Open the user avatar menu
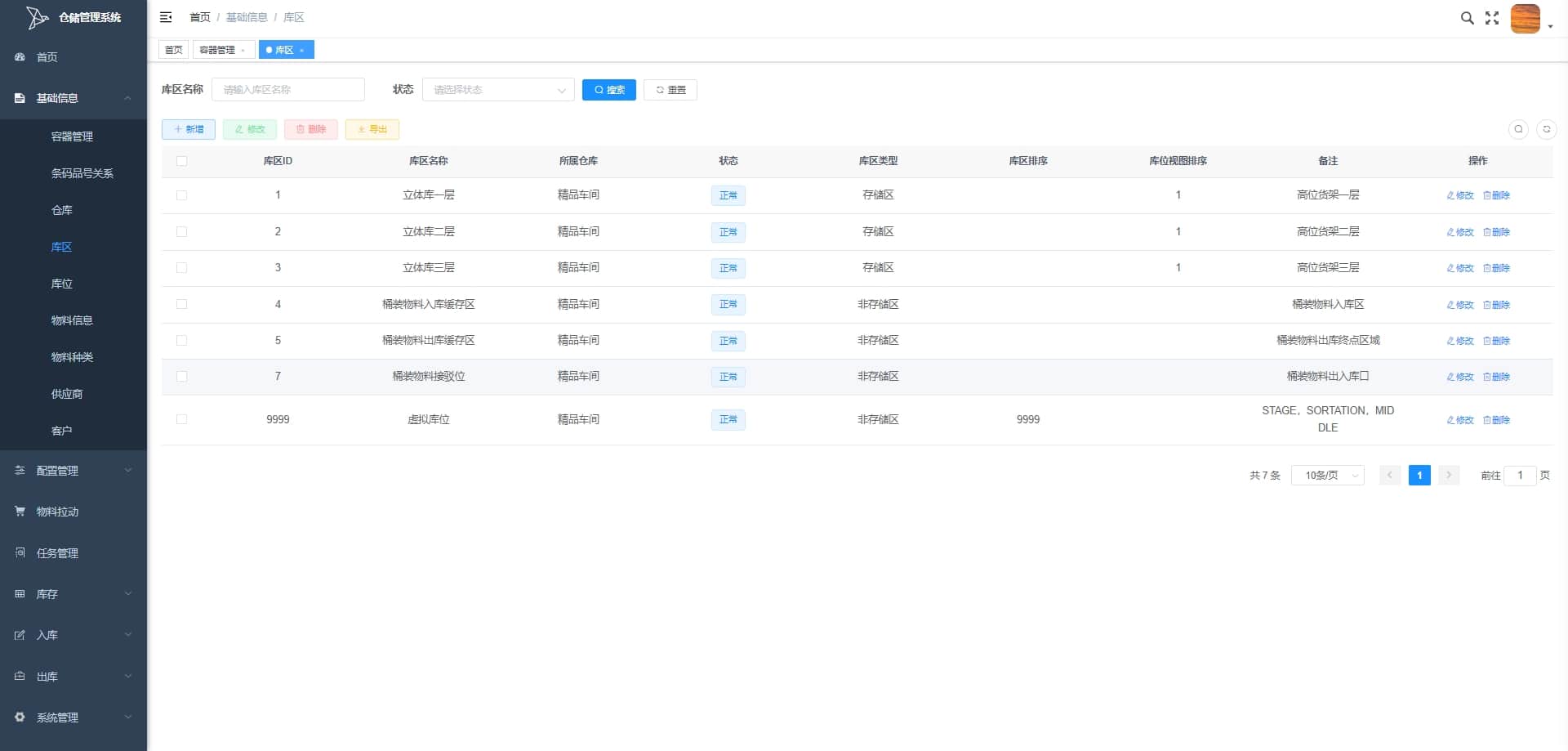This screenshot has height=751, width=1568. pyautogui.click(x=1525, y=18)
